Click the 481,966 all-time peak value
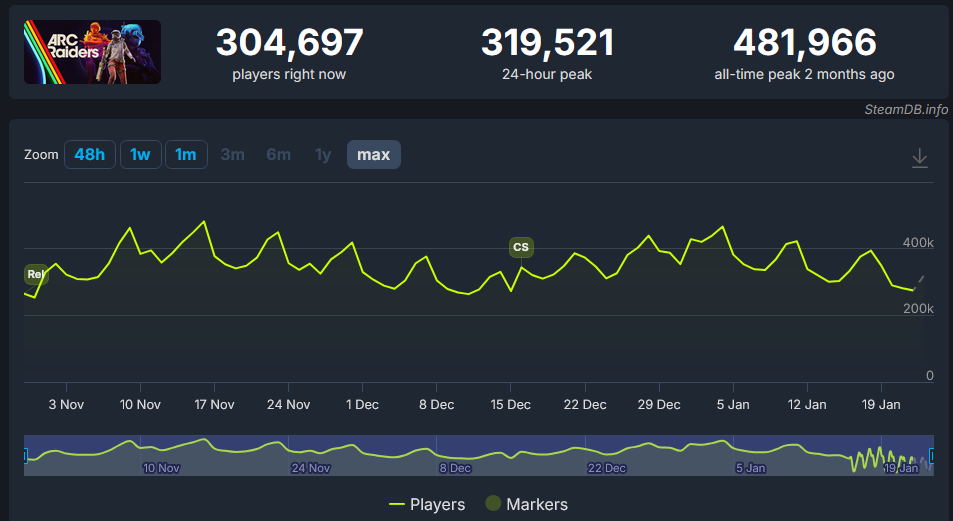Image resolution: width=953 pixels, height=521 pixels. [805, 42]
